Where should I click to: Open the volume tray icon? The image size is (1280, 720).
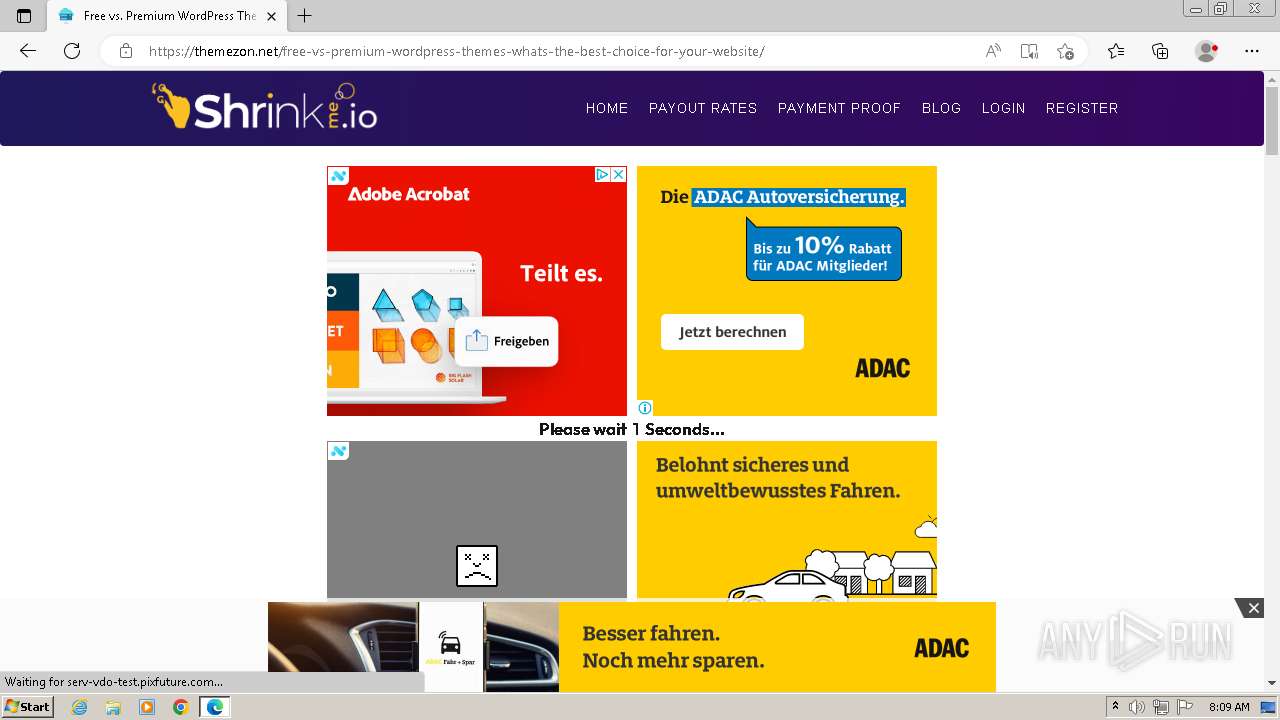[x=1138, y=707]
